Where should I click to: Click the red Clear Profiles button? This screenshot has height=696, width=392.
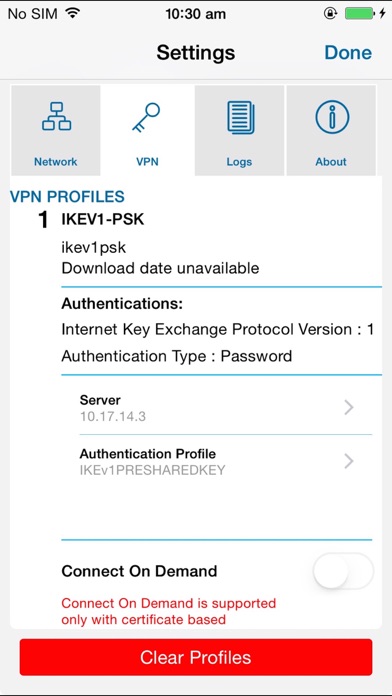(196, 657)
